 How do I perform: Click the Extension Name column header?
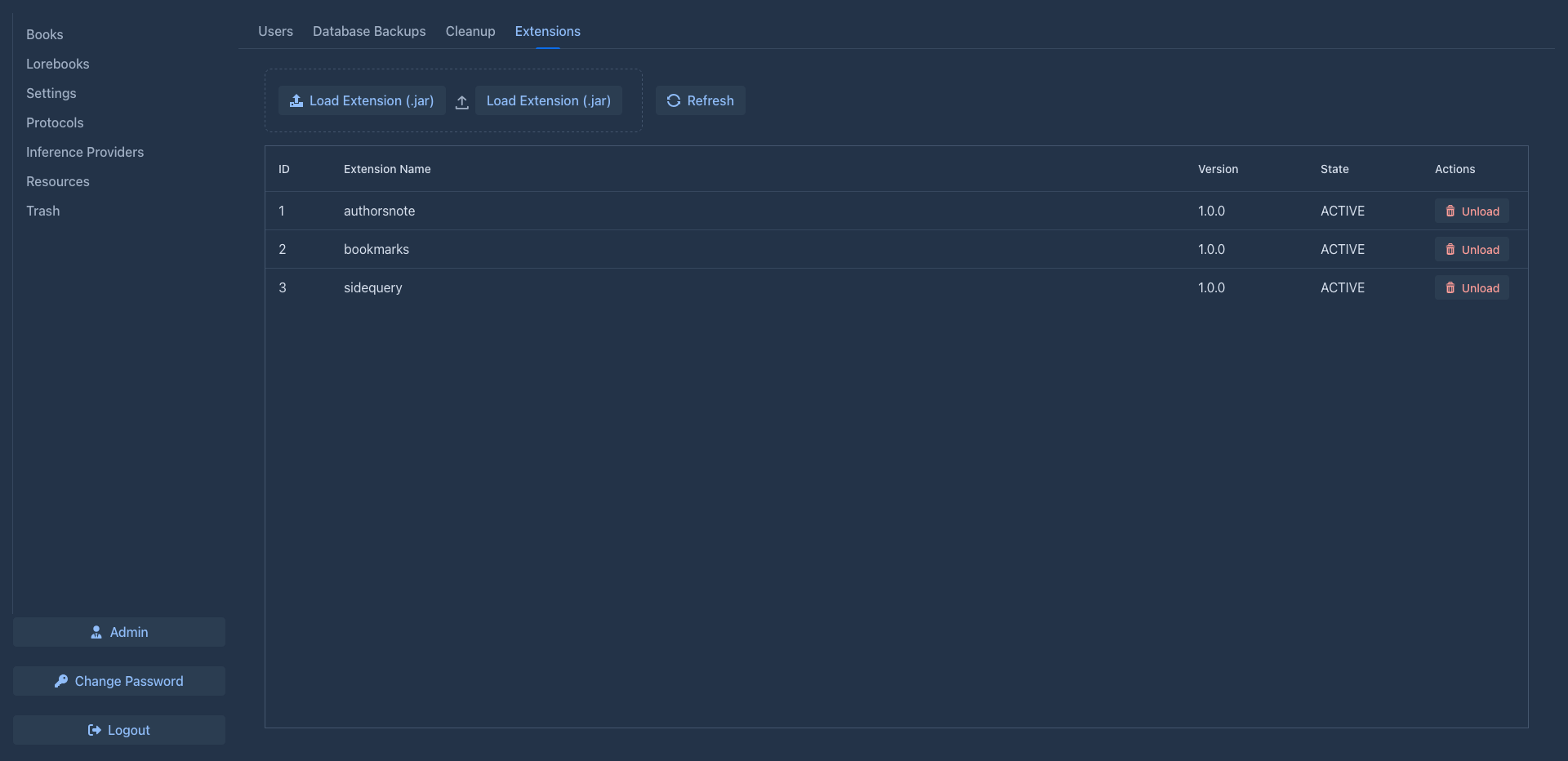387,169
